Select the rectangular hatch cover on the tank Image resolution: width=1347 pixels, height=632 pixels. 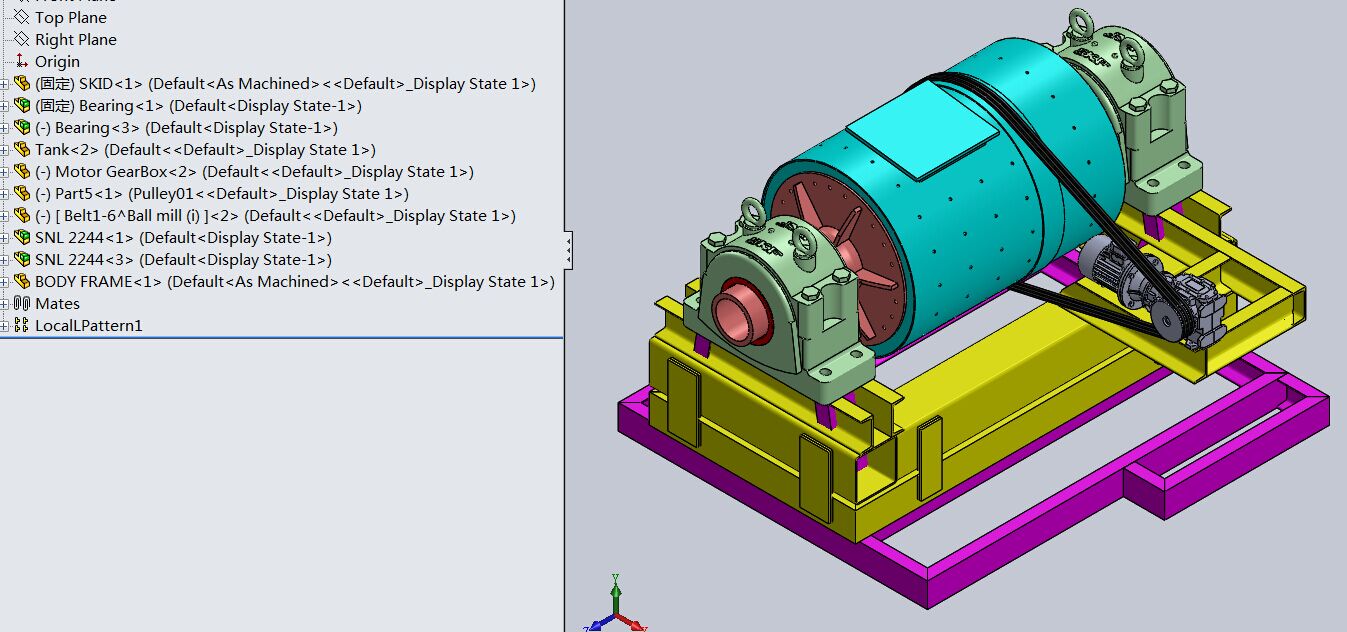coord(922,132)
